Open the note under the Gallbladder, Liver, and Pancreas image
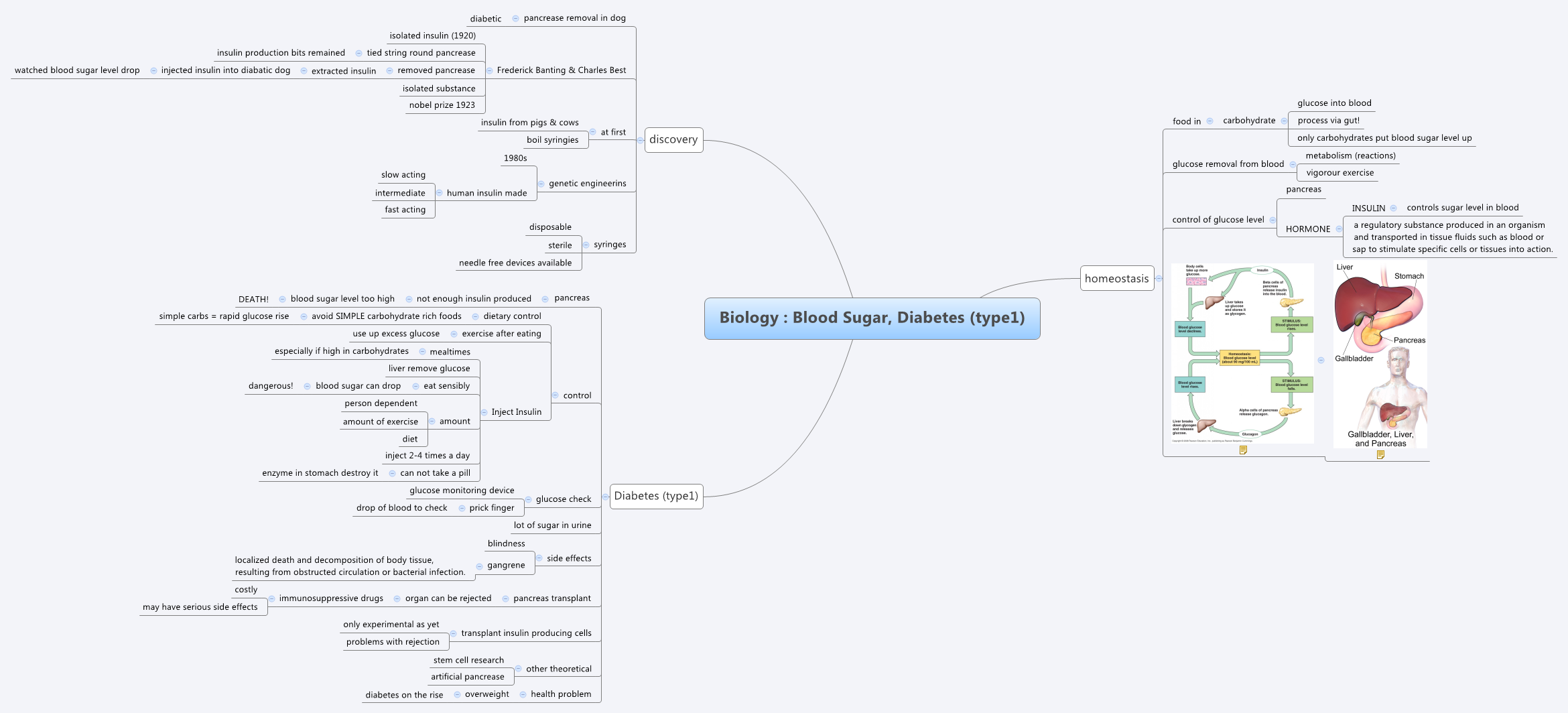This screenshot has height=713, width=1568. click(1381, 455)
